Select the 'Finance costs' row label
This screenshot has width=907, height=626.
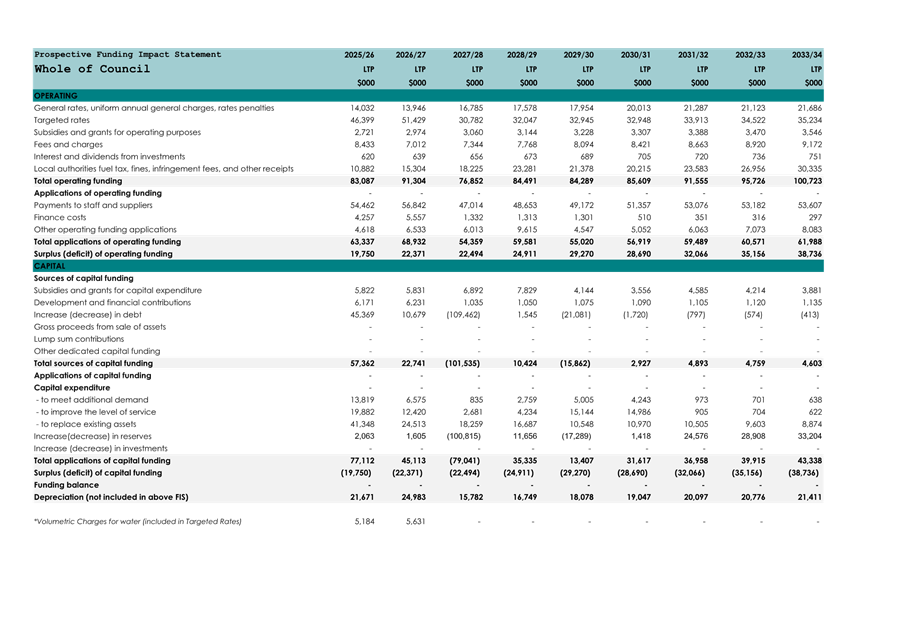(60, 218)
